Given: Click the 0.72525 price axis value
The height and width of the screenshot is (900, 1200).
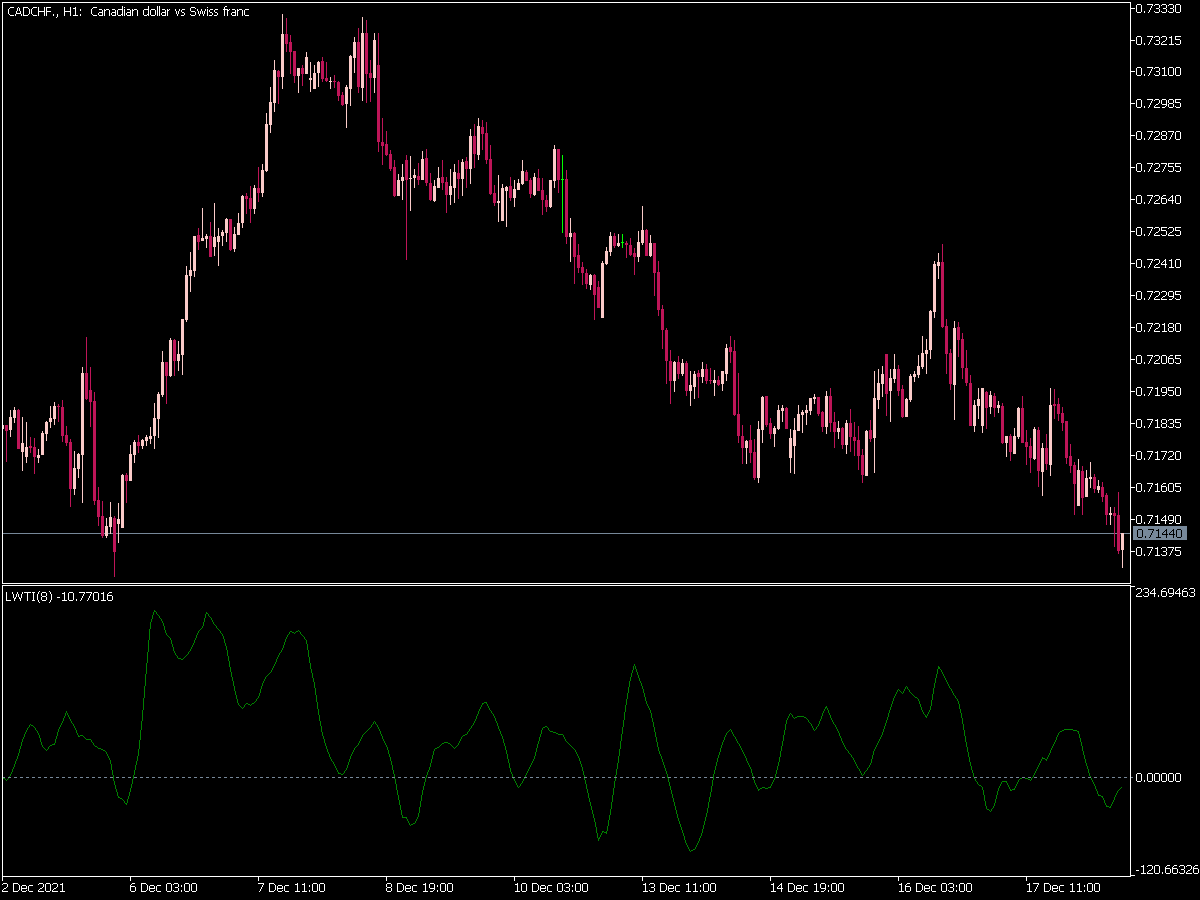Looking at the screenshot, I should (x=1160, y=232).
